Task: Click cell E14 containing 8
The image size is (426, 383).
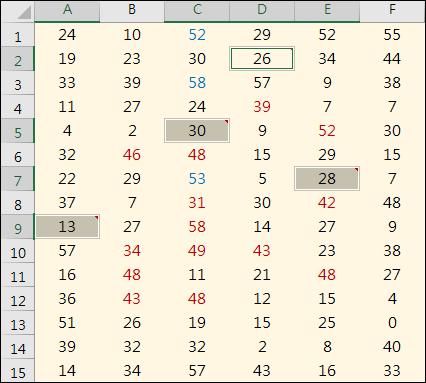Action: pos(327,347)
